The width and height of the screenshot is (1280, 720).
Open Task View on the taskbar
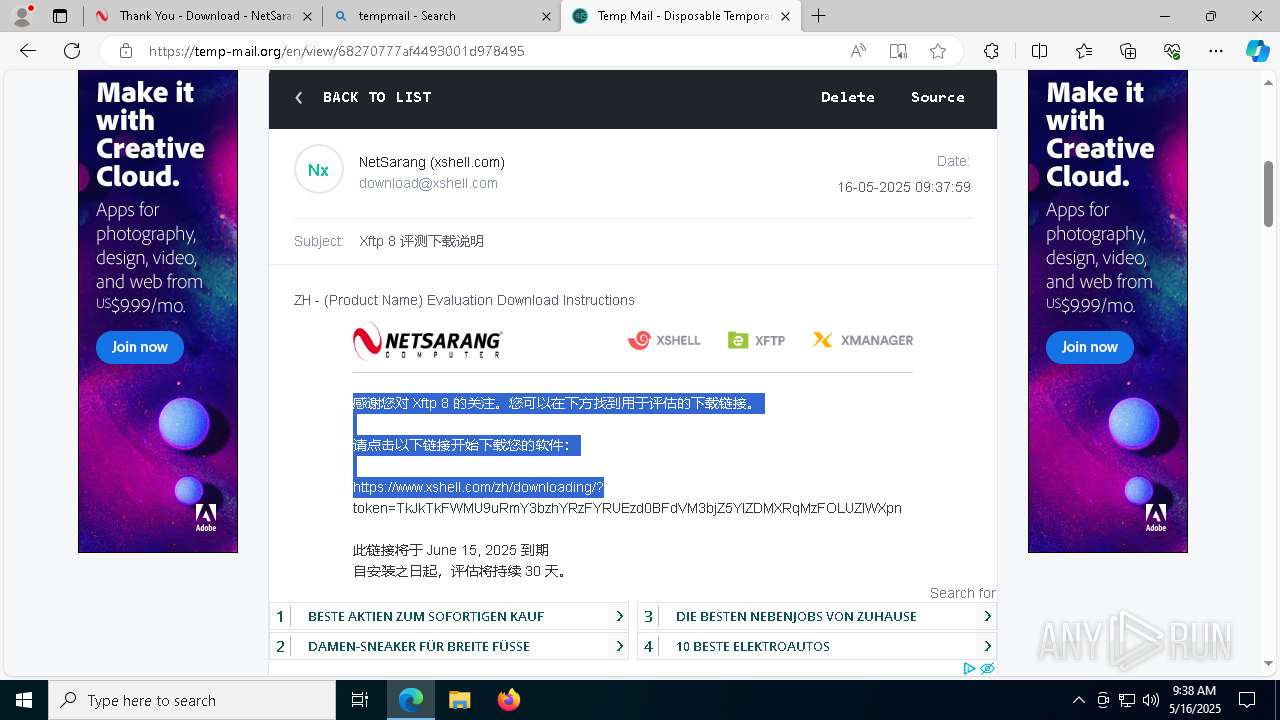(x=360, y=700)
